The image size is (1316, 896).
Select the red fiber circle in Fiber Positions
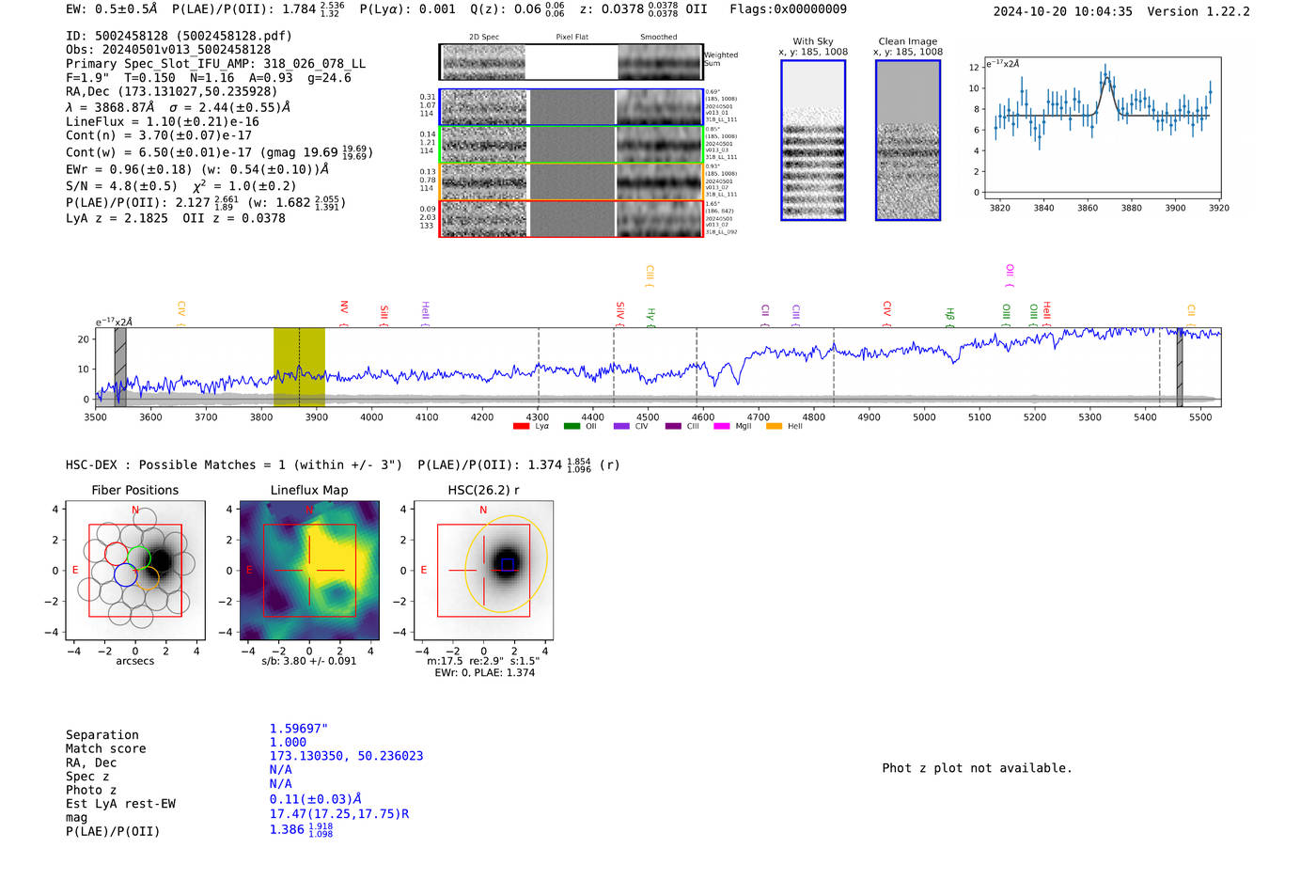[x=117, y=555]
